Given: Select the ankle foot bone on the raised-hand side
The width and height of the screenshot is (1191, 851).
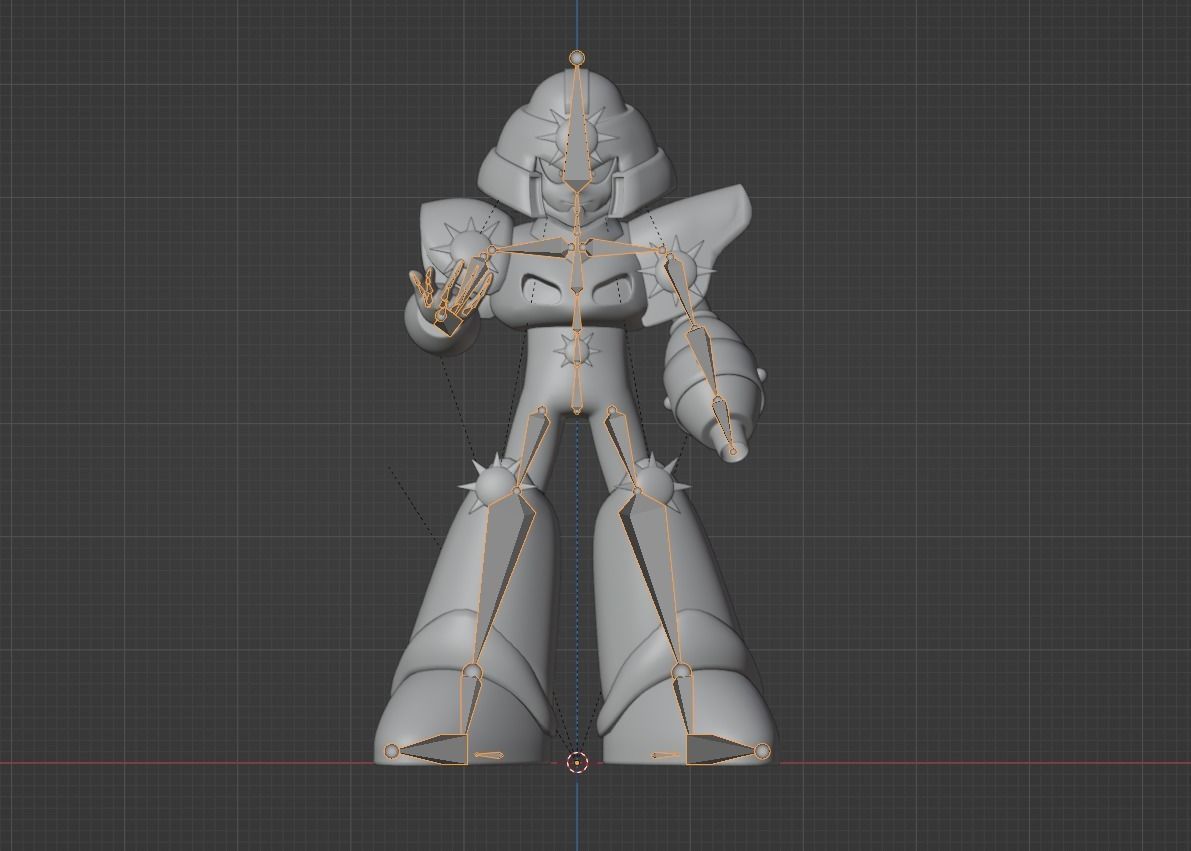Looking at the screenshot, I should [x=469, y=707].
